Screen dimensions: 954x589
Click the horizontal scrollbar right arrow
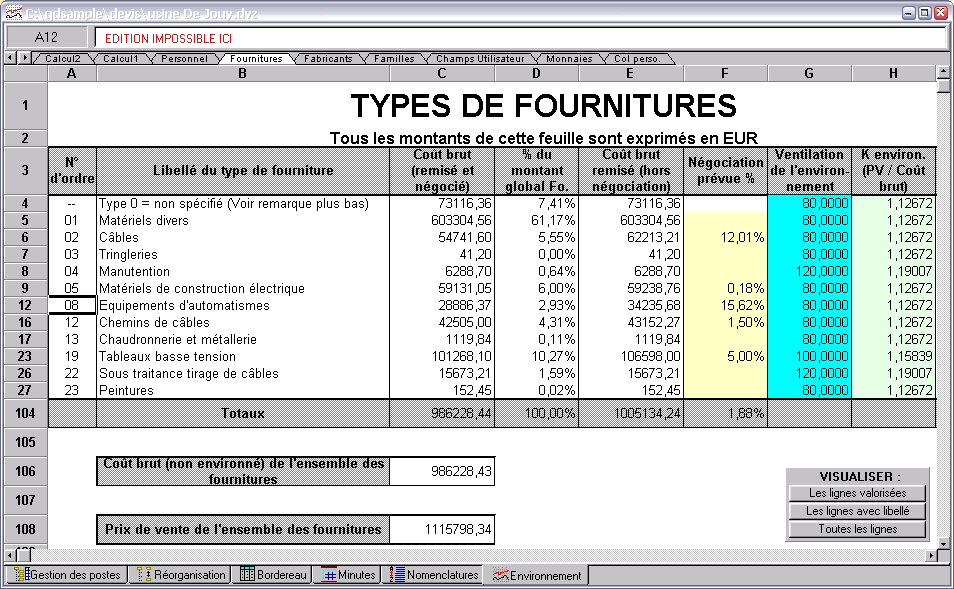(931, 555)
